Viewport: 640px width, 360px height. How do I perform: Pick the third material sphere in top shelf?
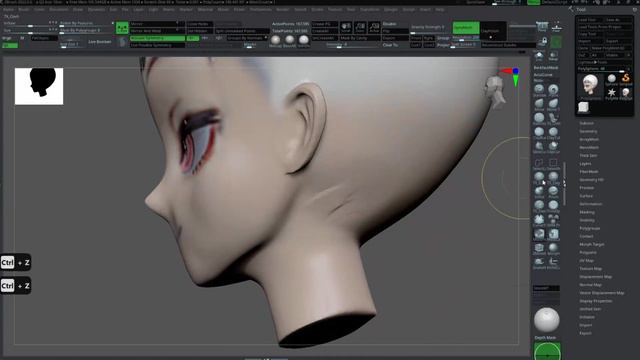tap(303, 40)
